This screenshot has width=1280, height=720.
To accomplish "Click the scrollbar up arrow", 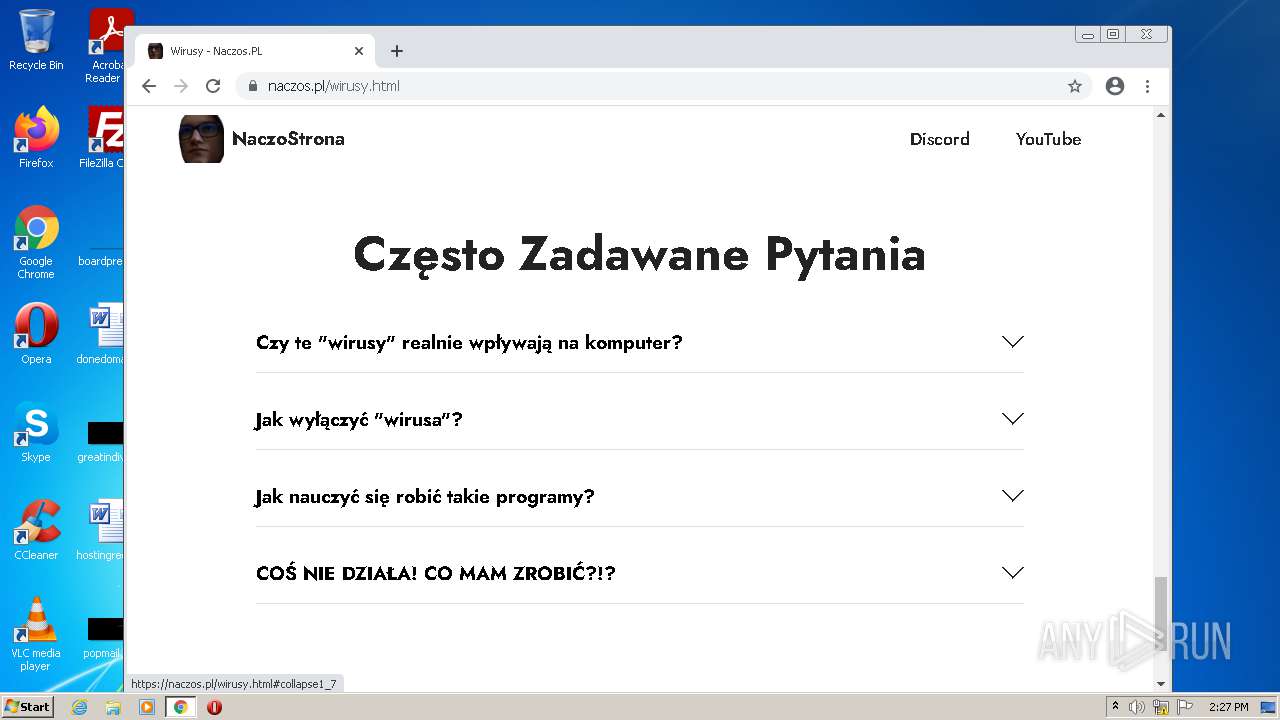I will click(x=1161, y=115).
